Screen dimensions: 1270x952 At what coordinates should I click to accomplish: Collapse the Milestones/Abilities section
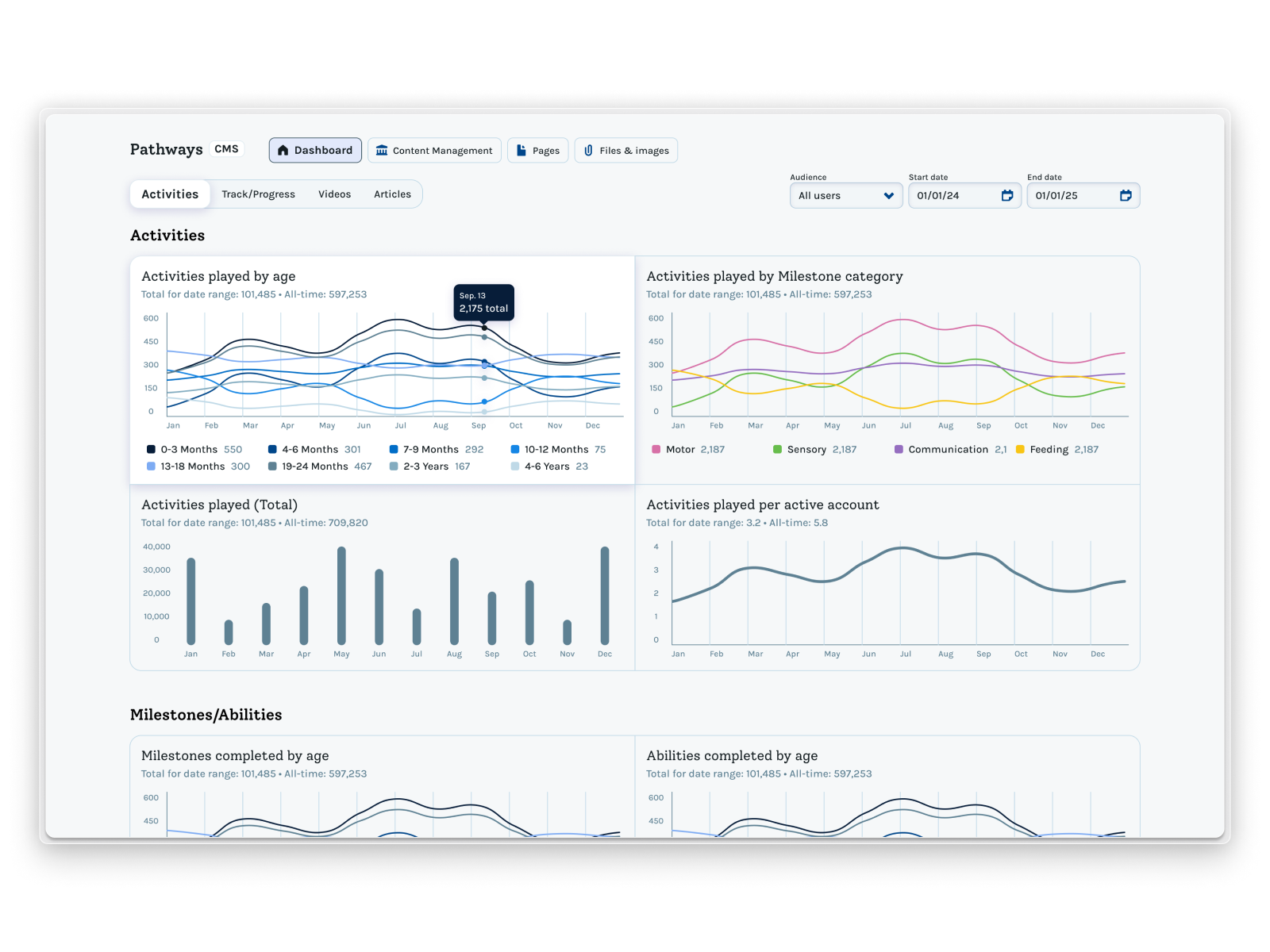(x=206, y=715)
